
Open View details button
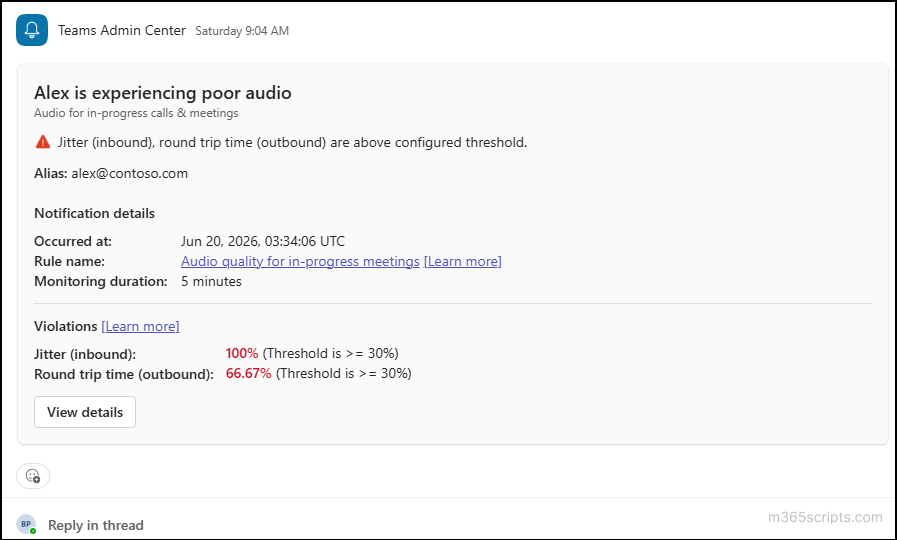pyautogui.click(x=85, y=412)
